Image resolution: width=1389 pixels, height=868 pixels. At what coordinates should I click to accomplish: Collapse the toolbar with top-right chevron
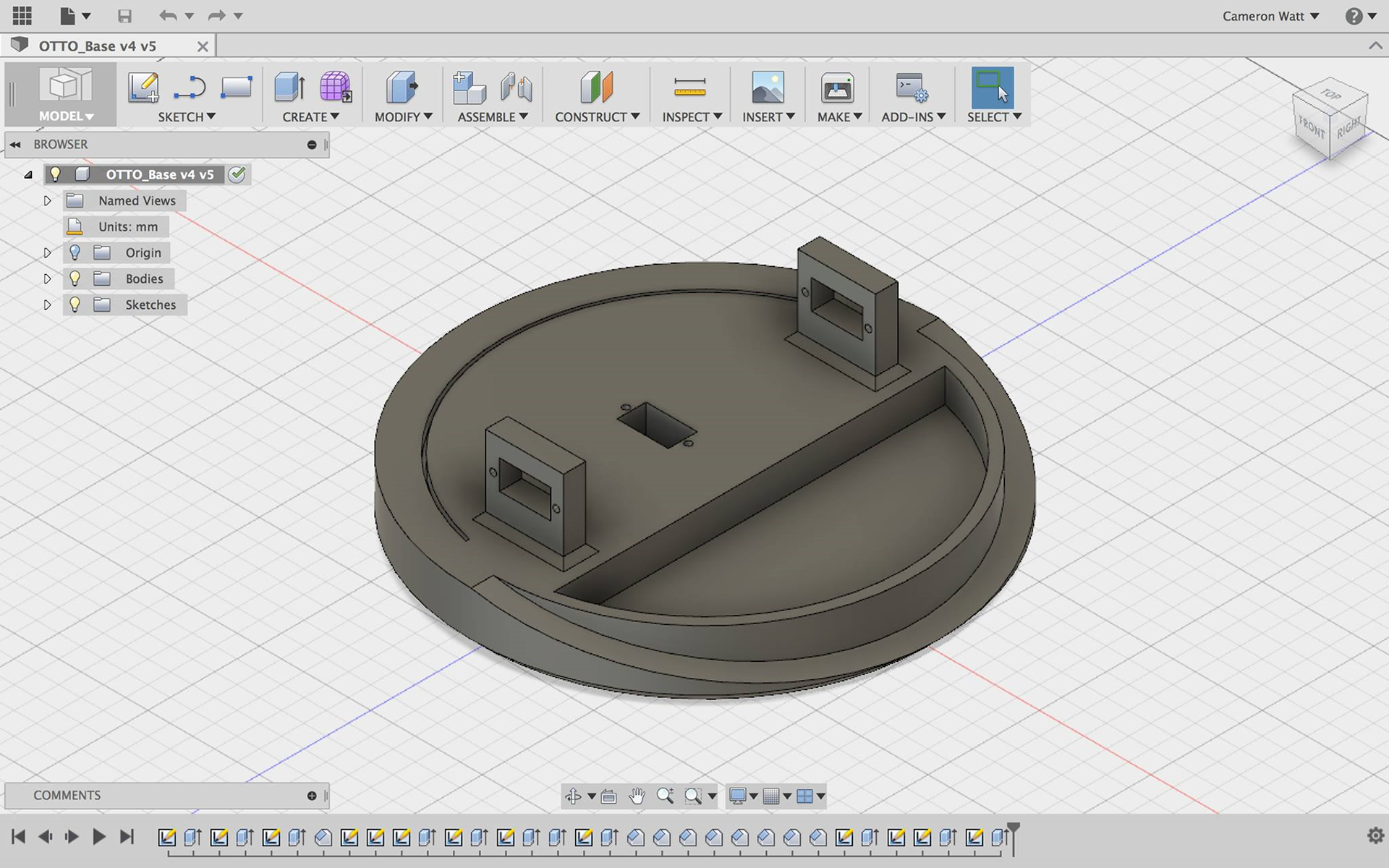1375,46
